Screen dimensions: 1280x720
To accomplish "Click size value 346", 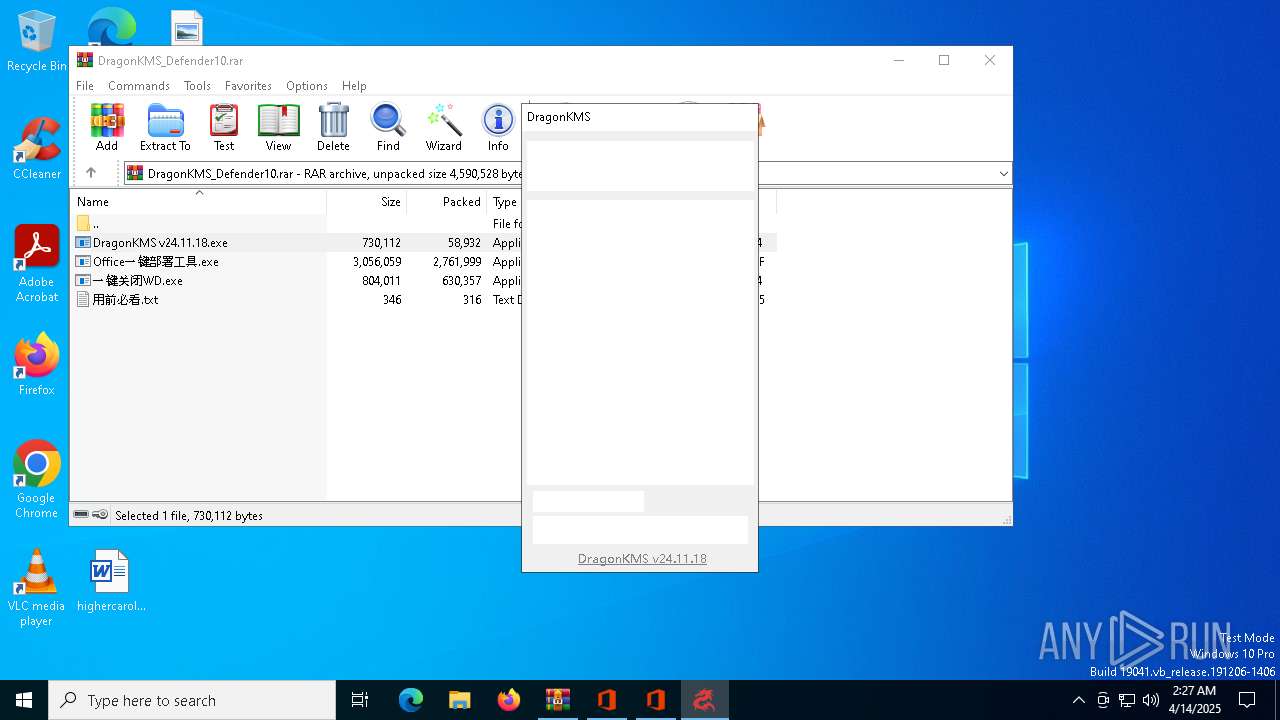I will point(392,300).
